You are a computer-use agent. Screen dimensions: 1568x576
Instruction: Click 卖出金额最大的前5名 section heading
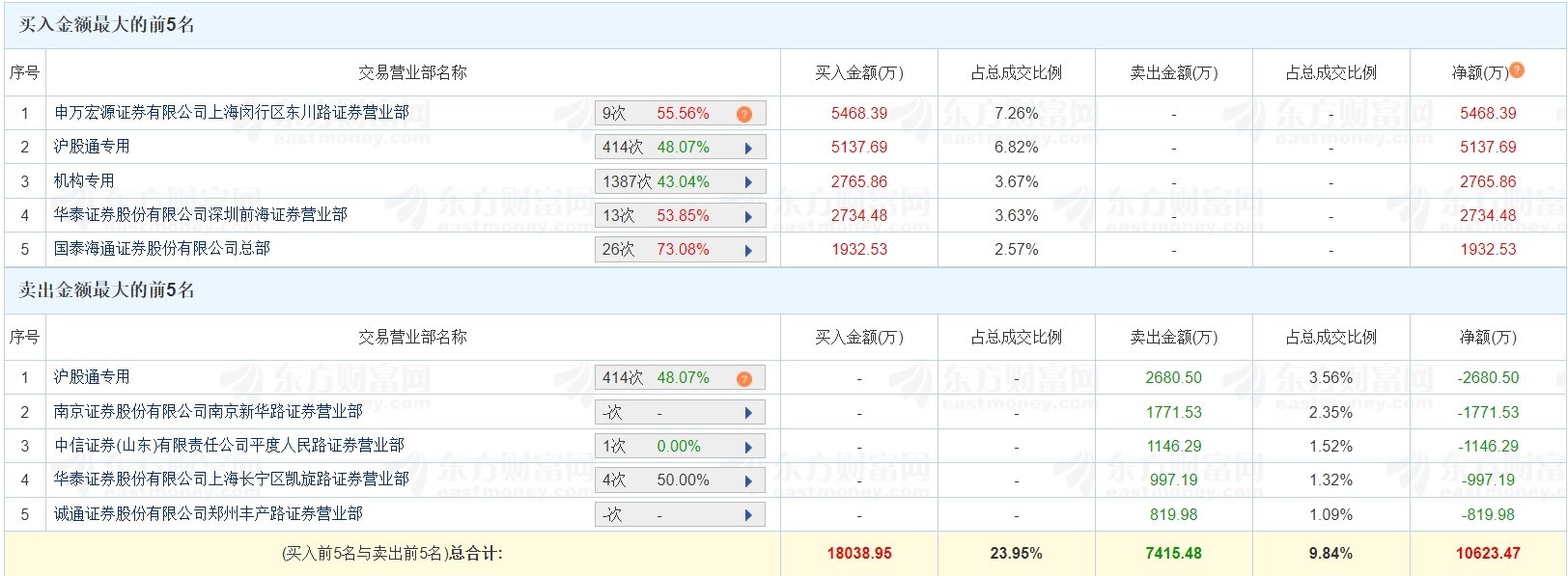(x=107, y=290)
